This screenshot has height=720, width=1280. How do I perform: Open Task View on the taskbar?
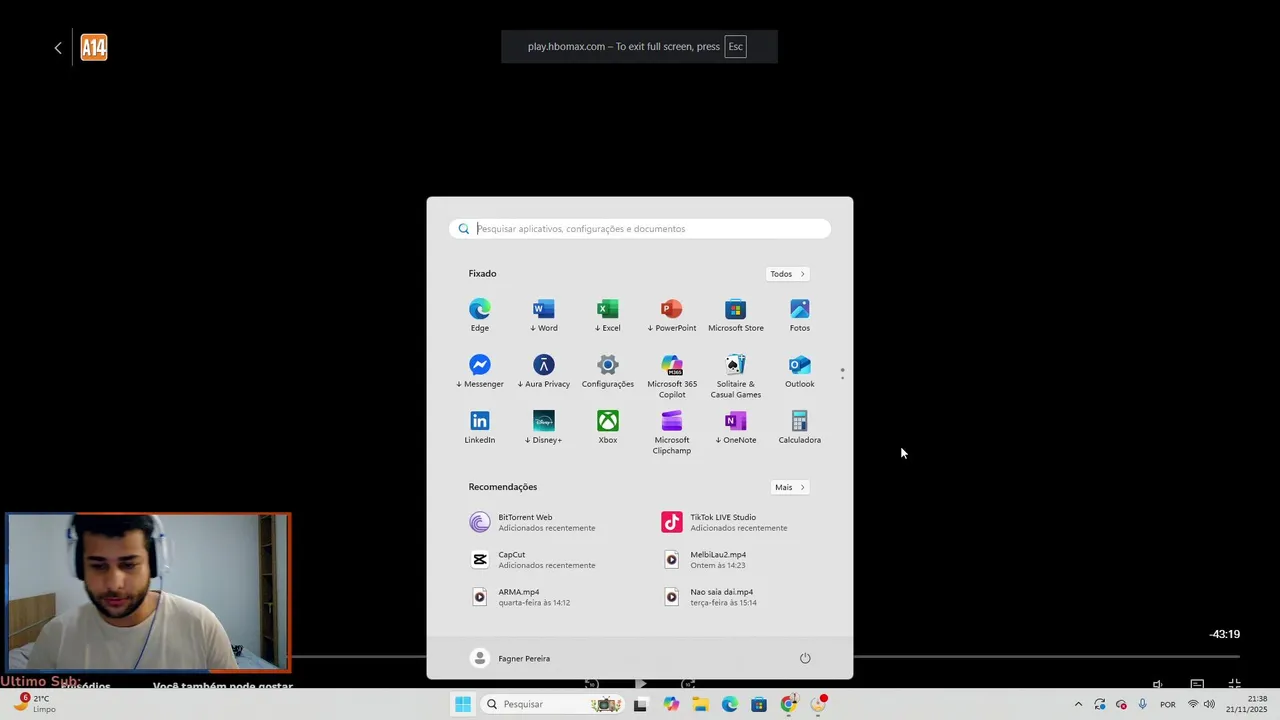pos(640,704)
